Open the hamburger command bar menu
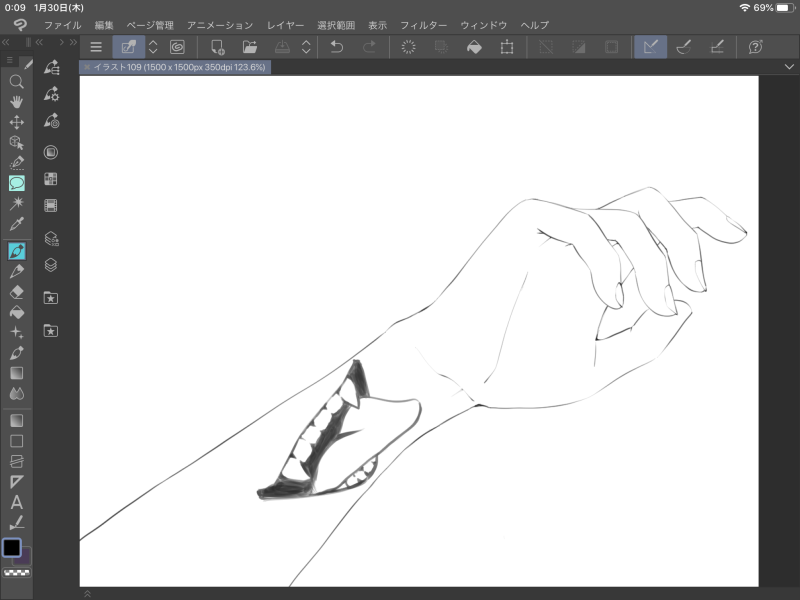Image resolution: width=800 pixels, height=600 pixels. pos(96,47)
